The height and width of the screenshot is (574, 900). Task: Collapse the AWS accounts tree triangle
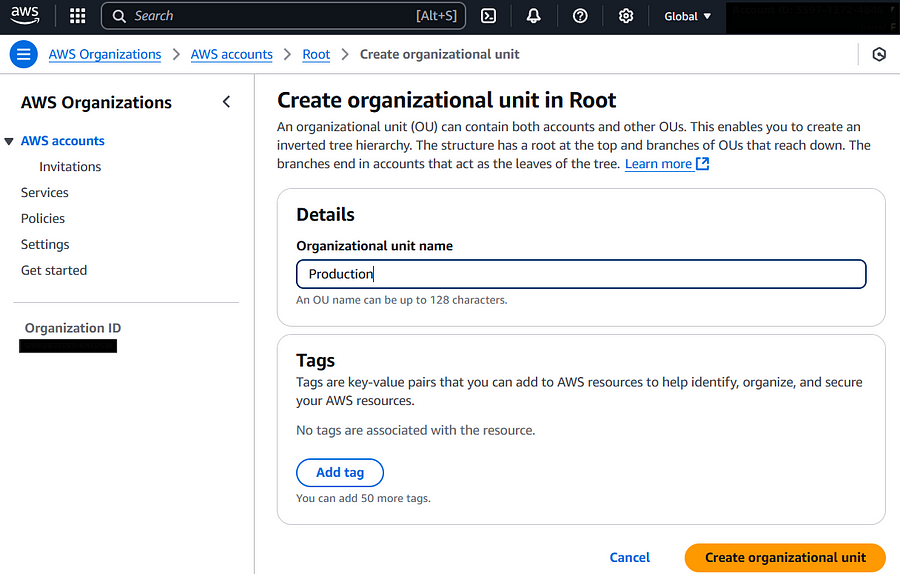(9, 141)
